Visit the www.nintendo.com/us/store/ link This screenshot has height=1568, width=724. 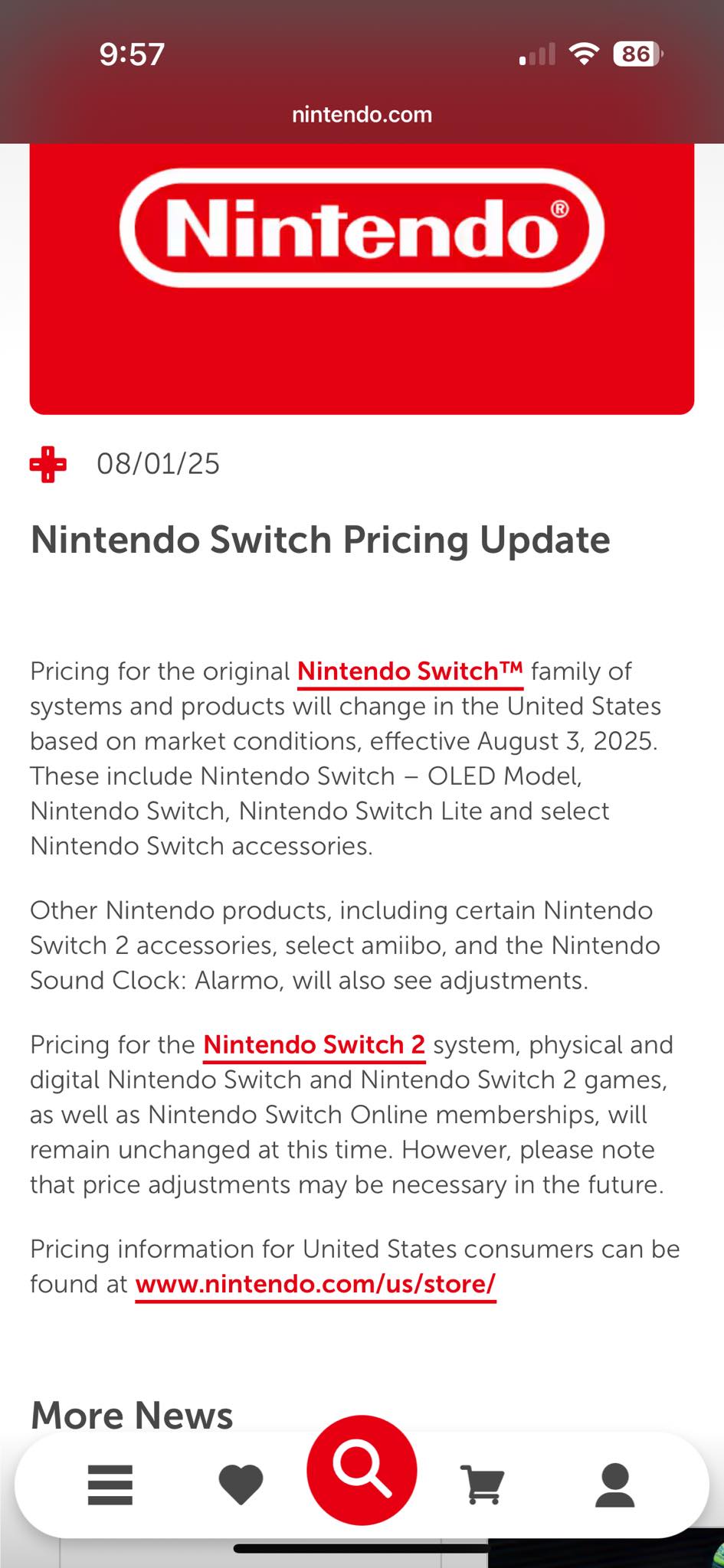point(316,1284)
